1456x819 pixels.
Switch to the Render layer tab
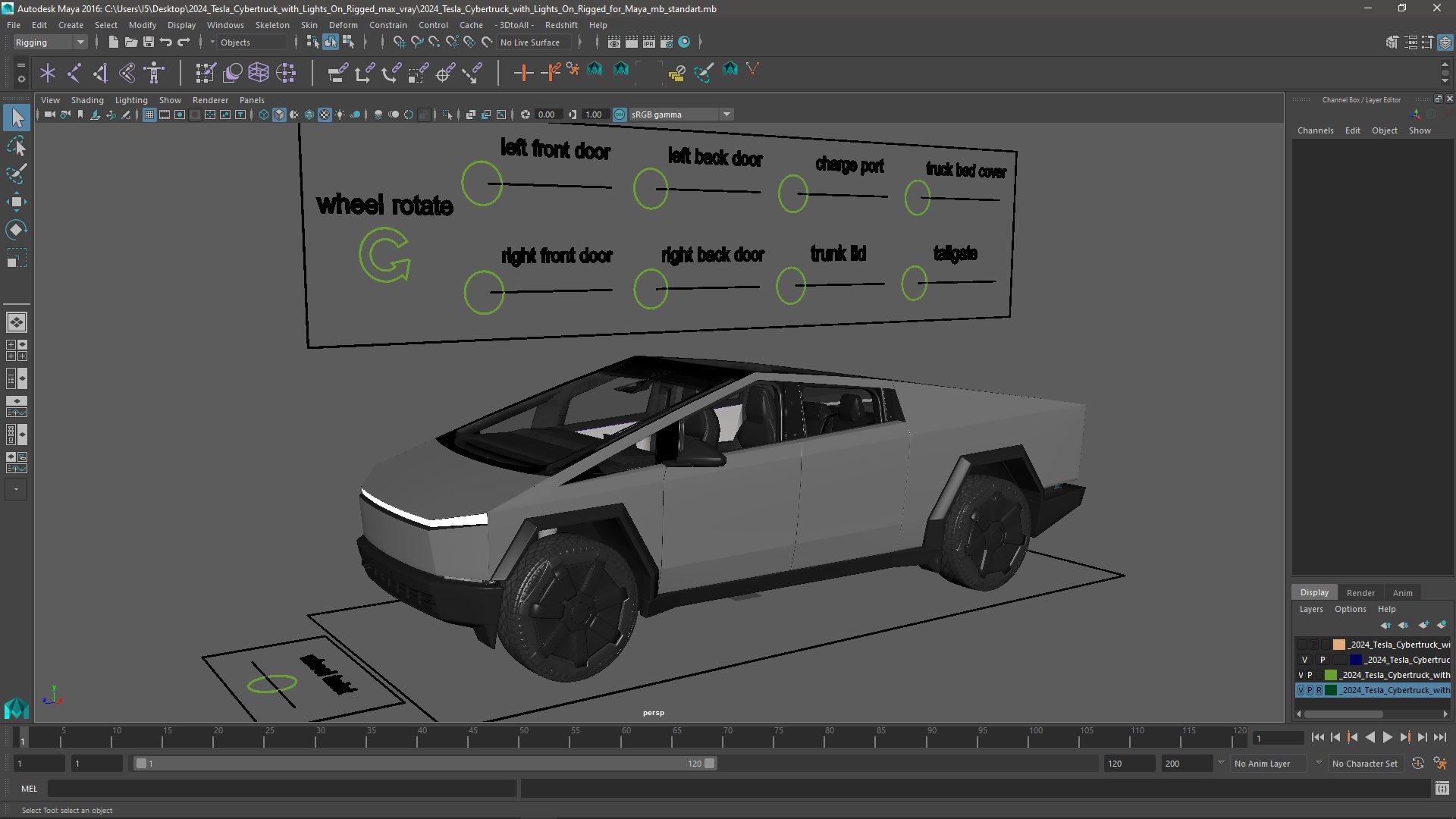click(x=1360, y=593)
